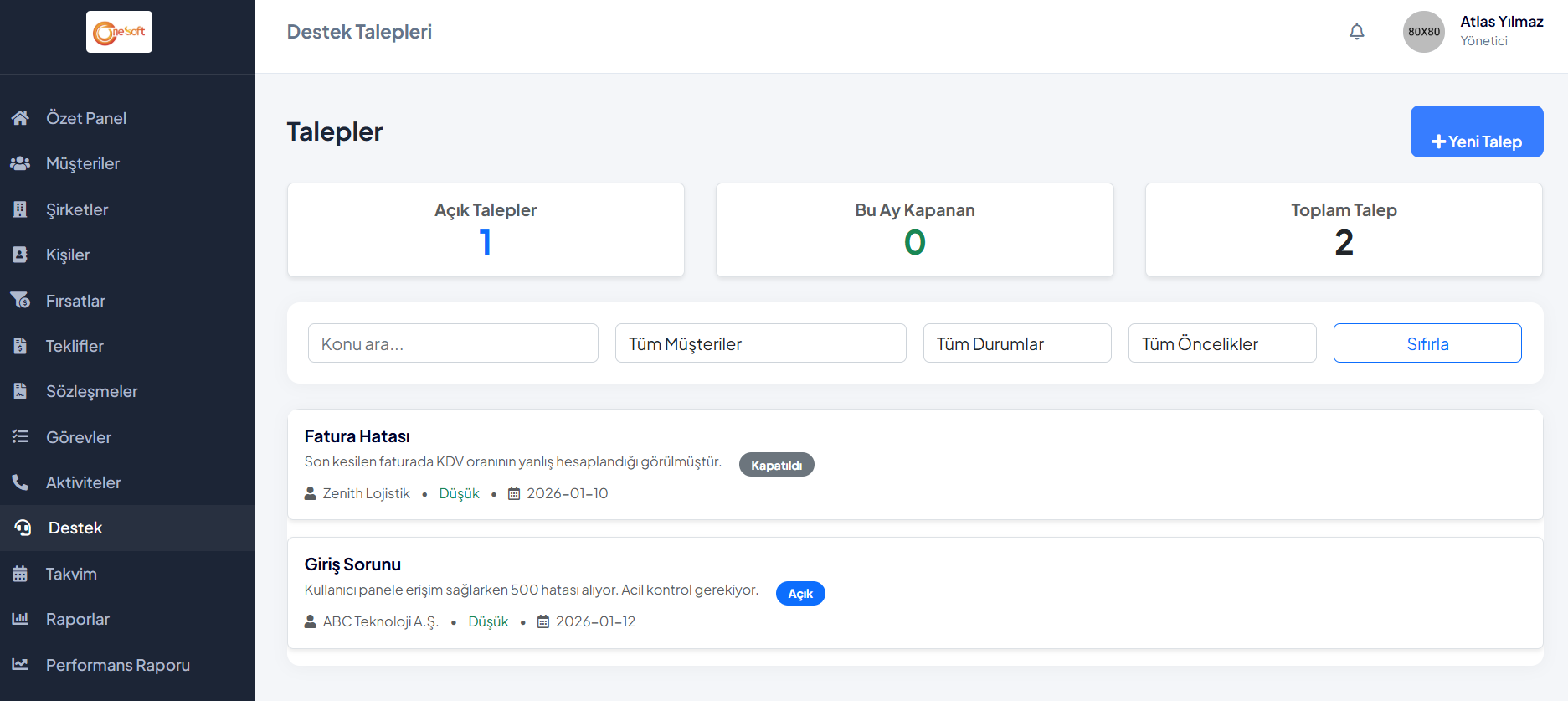
Task: Click the Performans Raporu chart icon
Action: [x=20, y=665]
